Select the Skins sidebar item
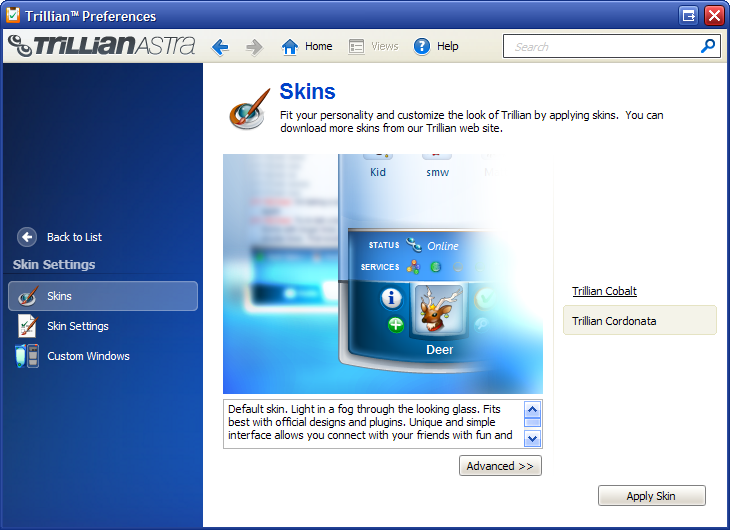This screenshot has height=530, width=730. coord(103,296)
